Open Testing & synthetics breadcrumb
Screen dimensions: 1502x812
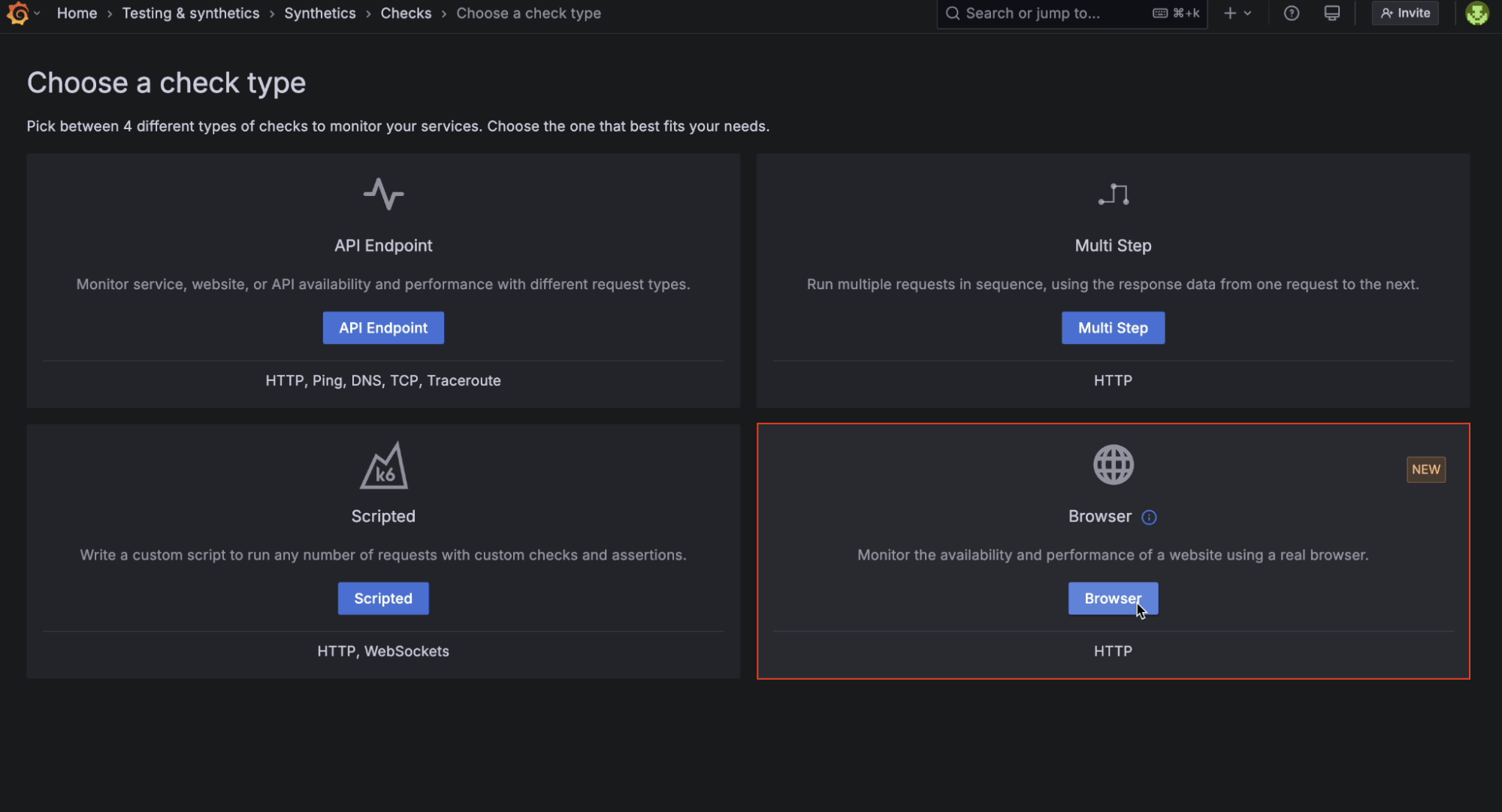(190, 14)
